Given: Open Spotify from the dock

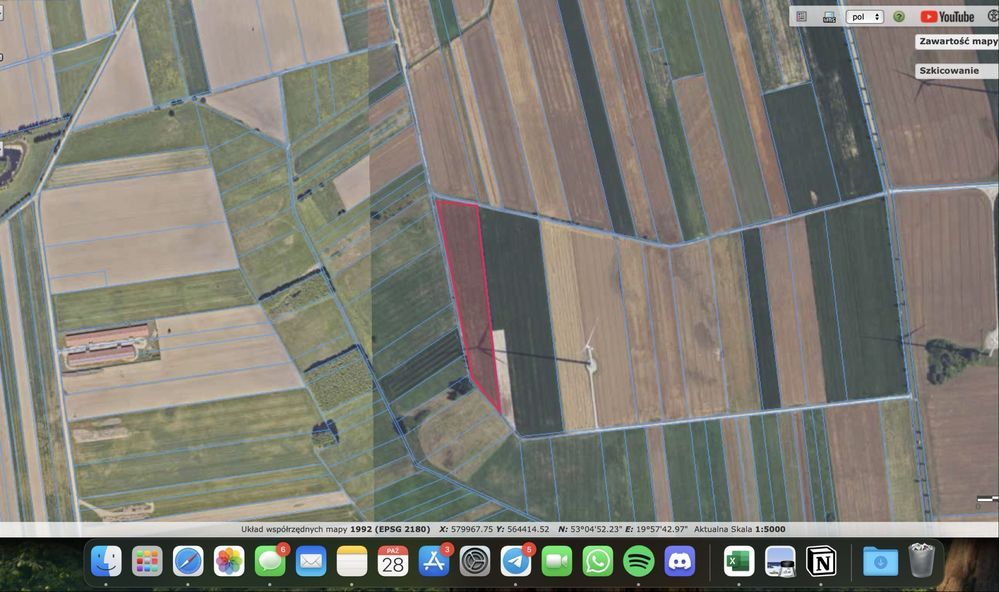Looking at the screenshot, I should [638, 561].
